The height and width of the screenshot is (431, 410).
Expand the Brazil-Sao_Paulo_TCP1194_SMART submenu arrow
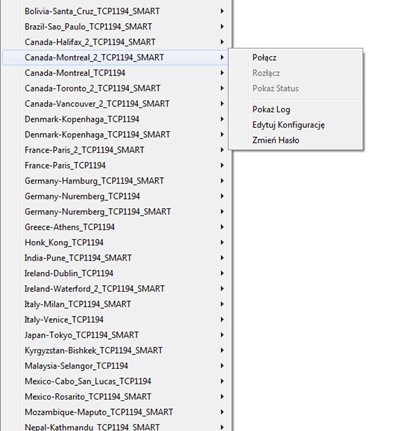[222, 26]
